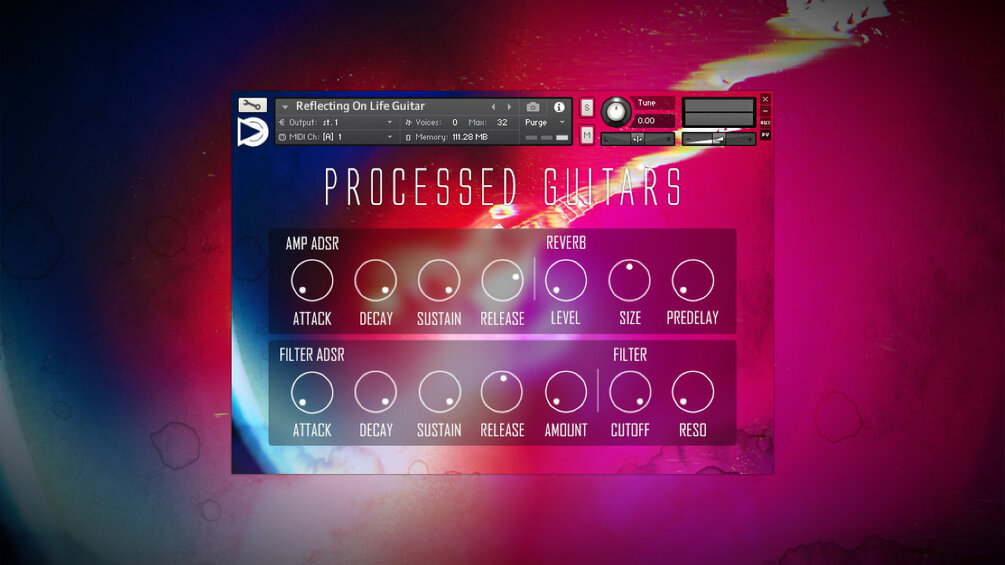Image resolution: width=1005 pixels, height=565 pixels.
Task: Click the Reverb Level knob
Action: [566, 281]
